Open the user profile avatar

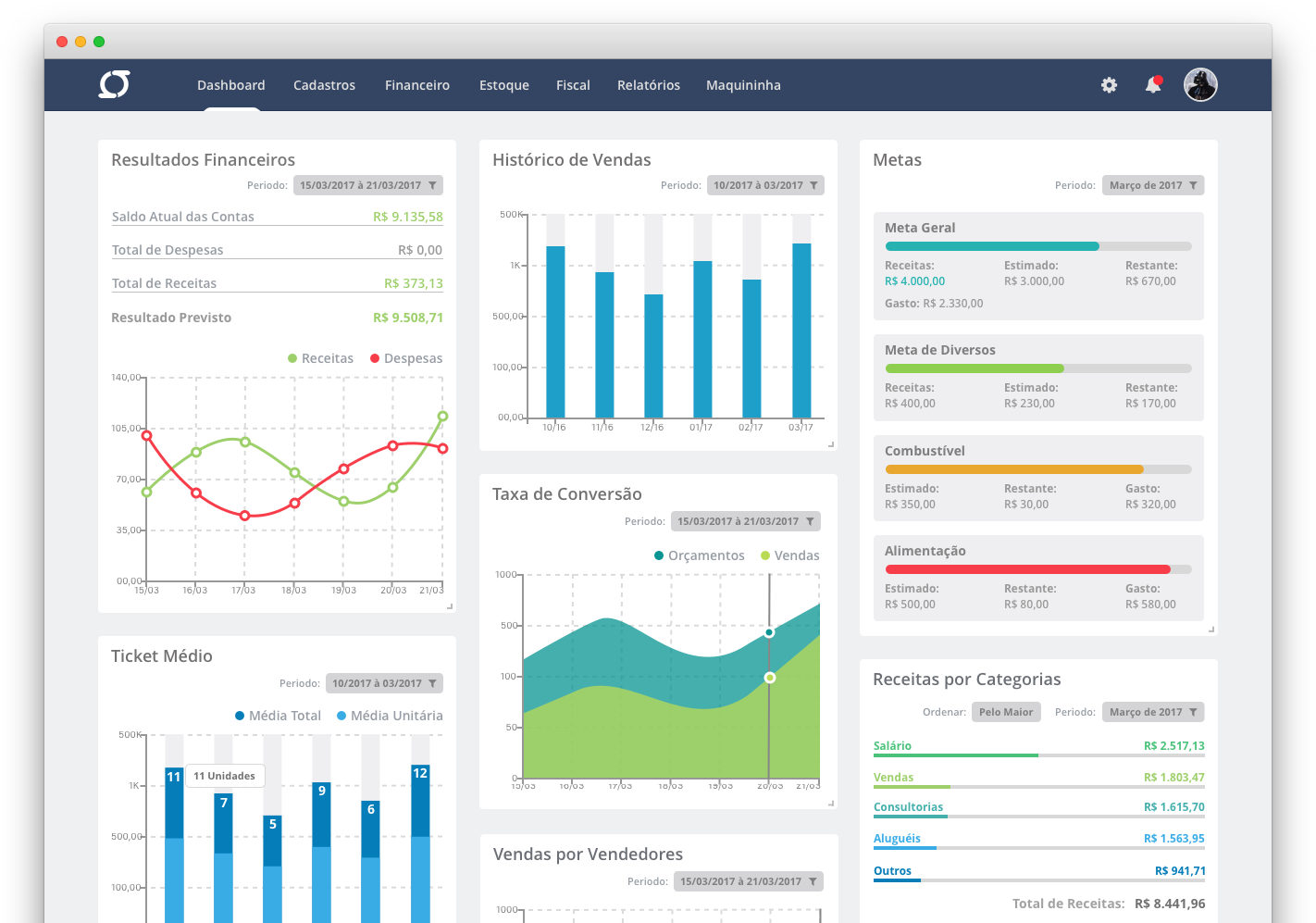click(x=1200, y=85)
